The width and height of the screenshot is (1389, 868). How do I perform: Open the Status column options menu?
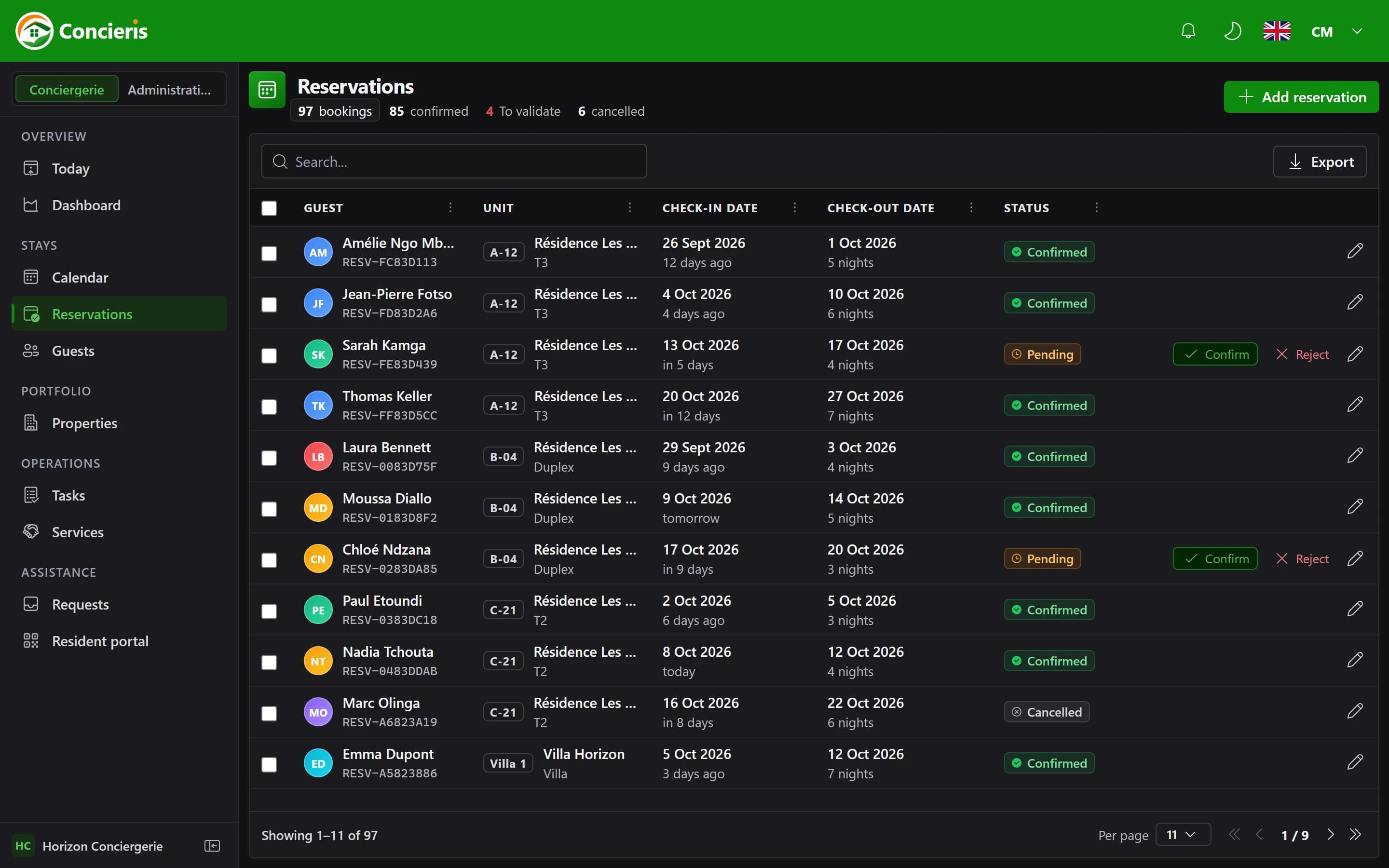tap(1096, 207)
